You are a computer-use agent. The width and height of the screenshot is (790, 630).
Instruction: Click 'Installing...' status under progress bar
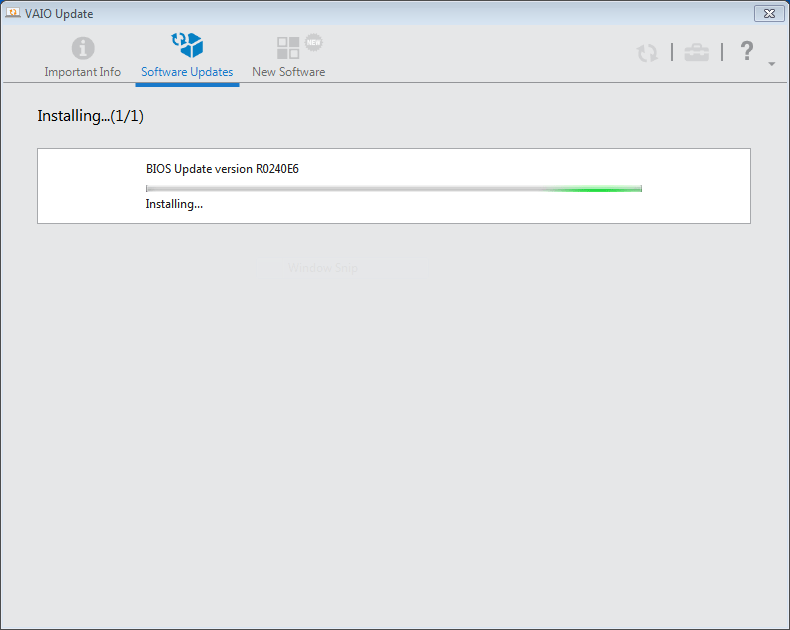point(174,204)
